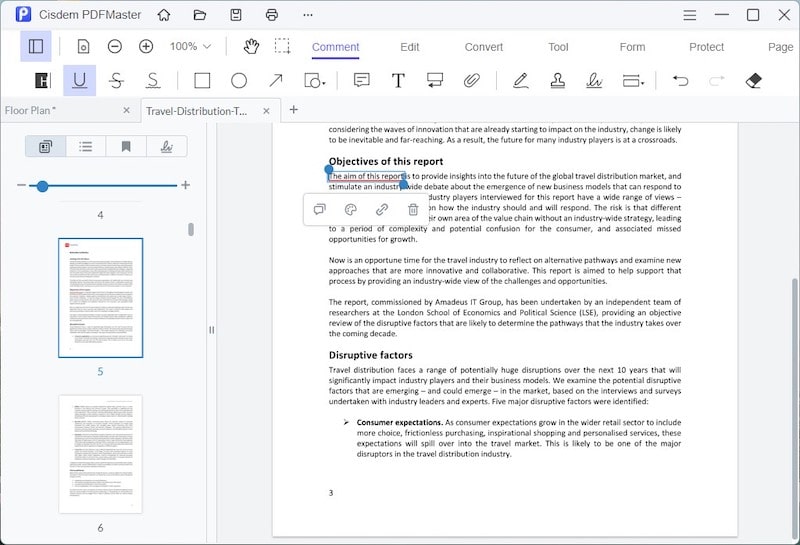Increase thumbnail size with plus
The height and width of the screenshot is (545, 800).
click(x=185, y=185)
